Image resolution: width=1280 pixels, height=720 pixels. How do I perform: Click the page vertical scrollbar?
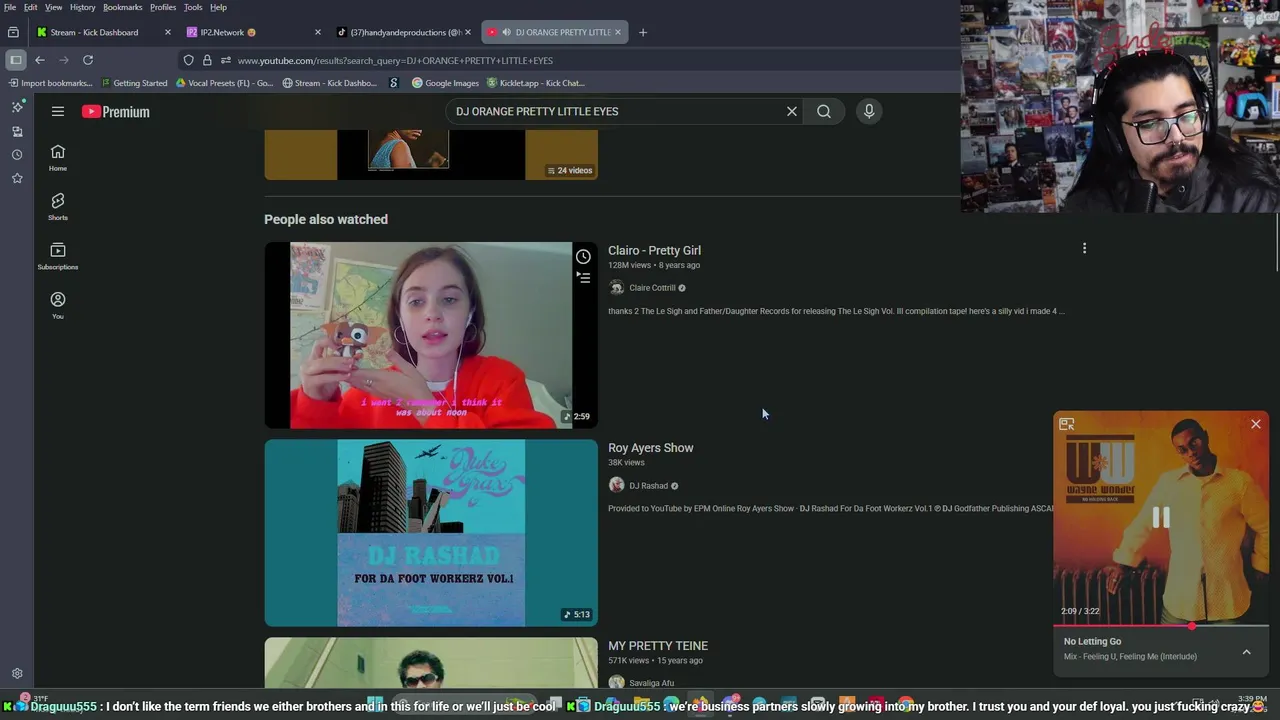[1276, 240]
